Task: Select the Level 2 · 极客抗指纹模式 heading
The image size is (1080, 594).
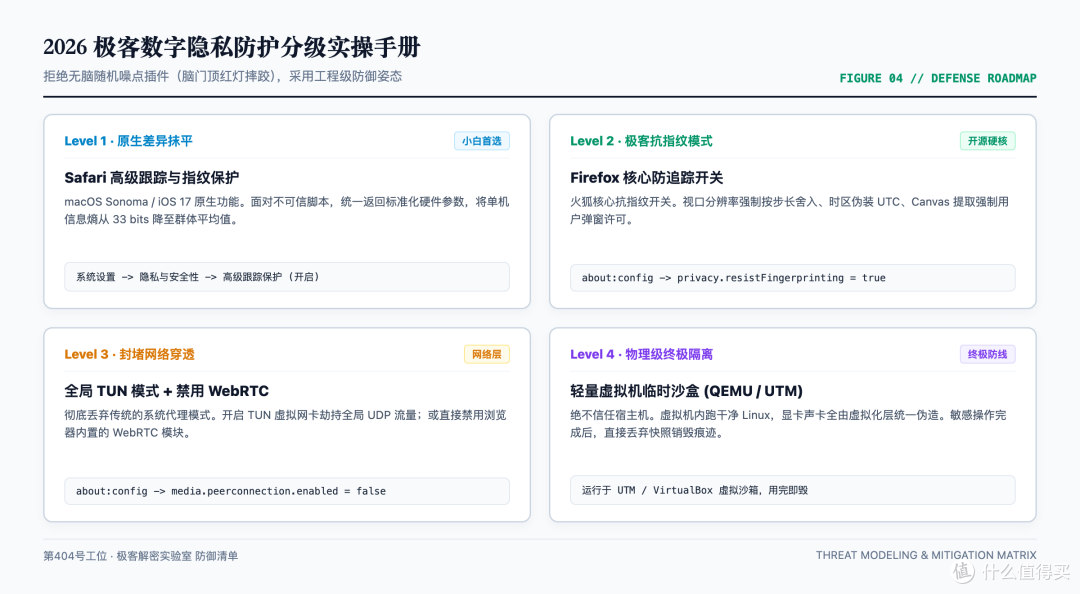Action: point(641,141)
